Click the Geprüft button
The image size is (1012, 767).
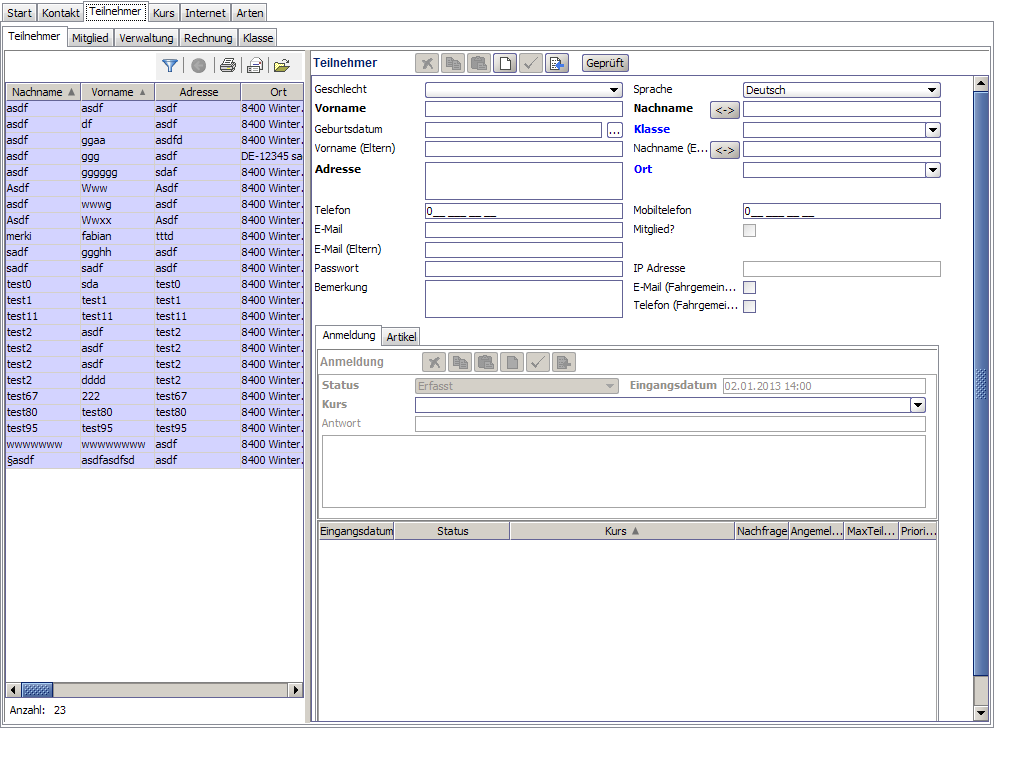click(x=605, y=63)
